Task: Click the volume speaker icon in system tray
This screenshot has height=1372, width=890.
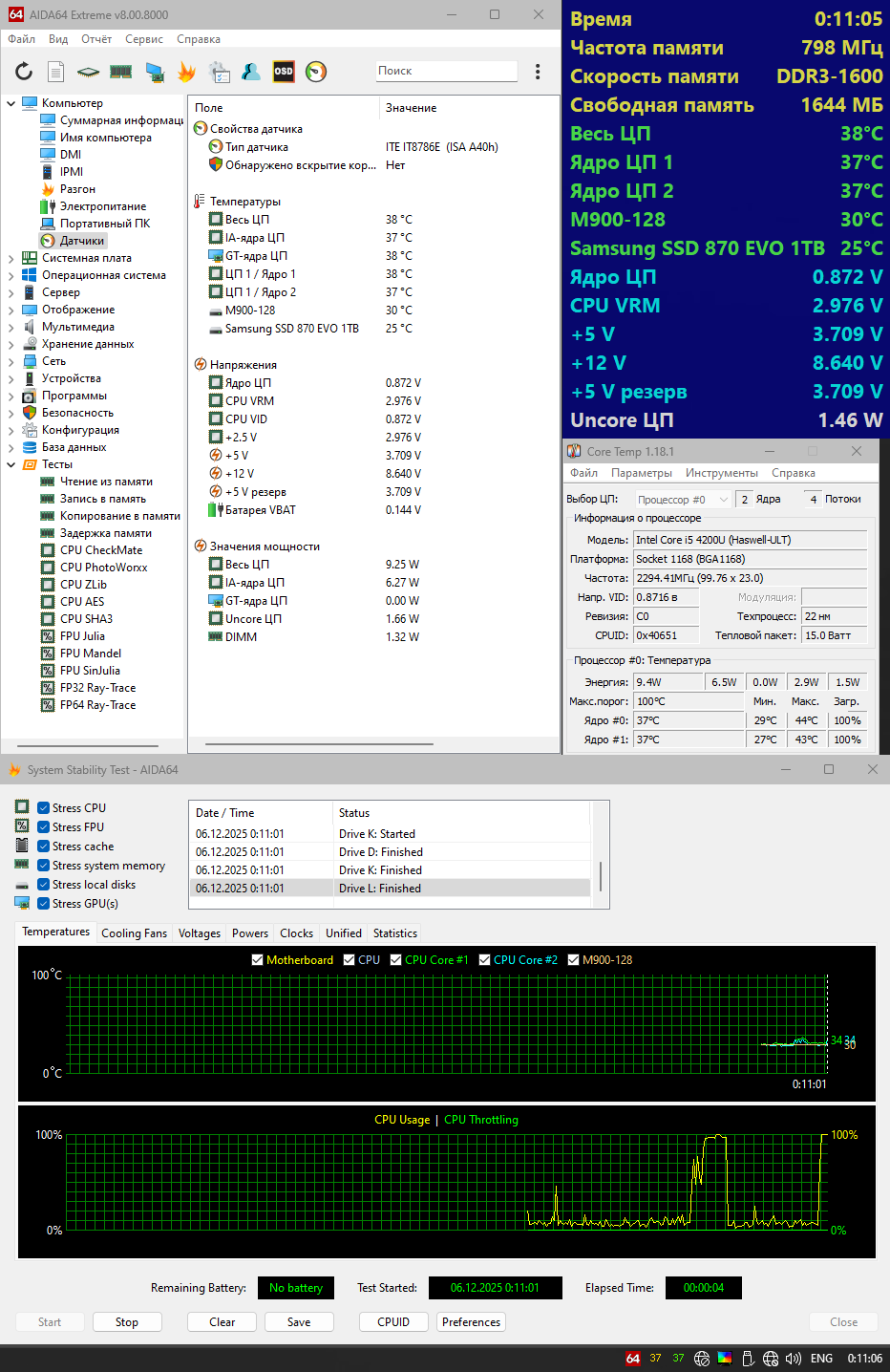Action: click(793, 1359)
